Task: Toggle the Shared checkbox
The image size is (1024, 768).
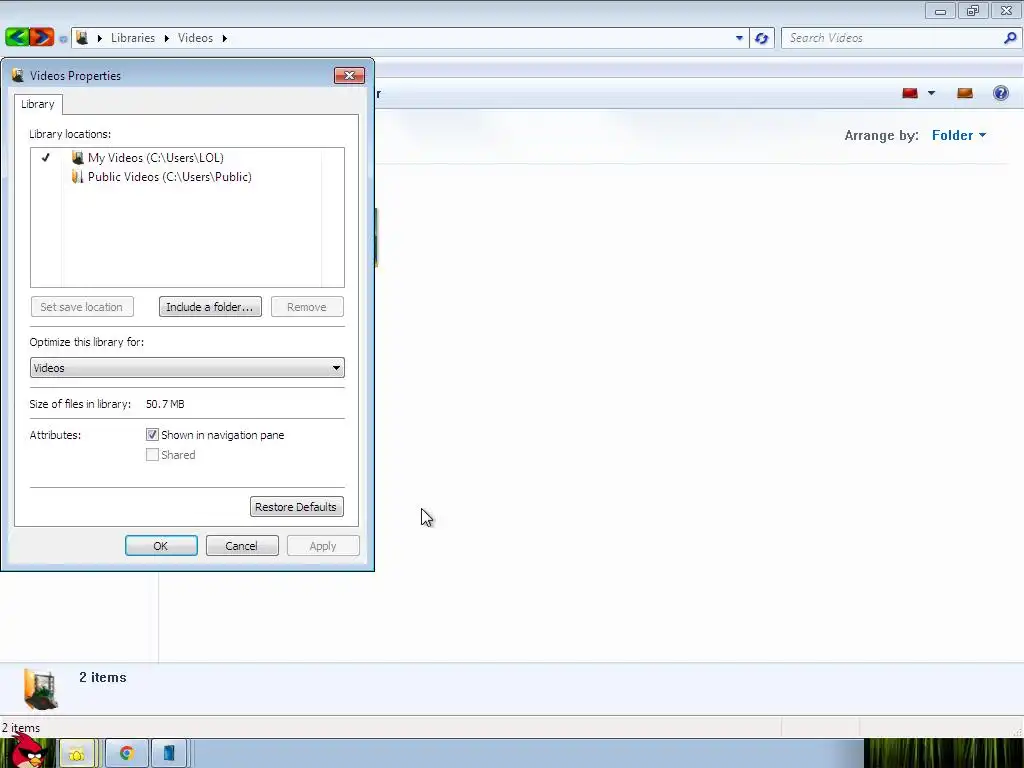Action: 152,455
